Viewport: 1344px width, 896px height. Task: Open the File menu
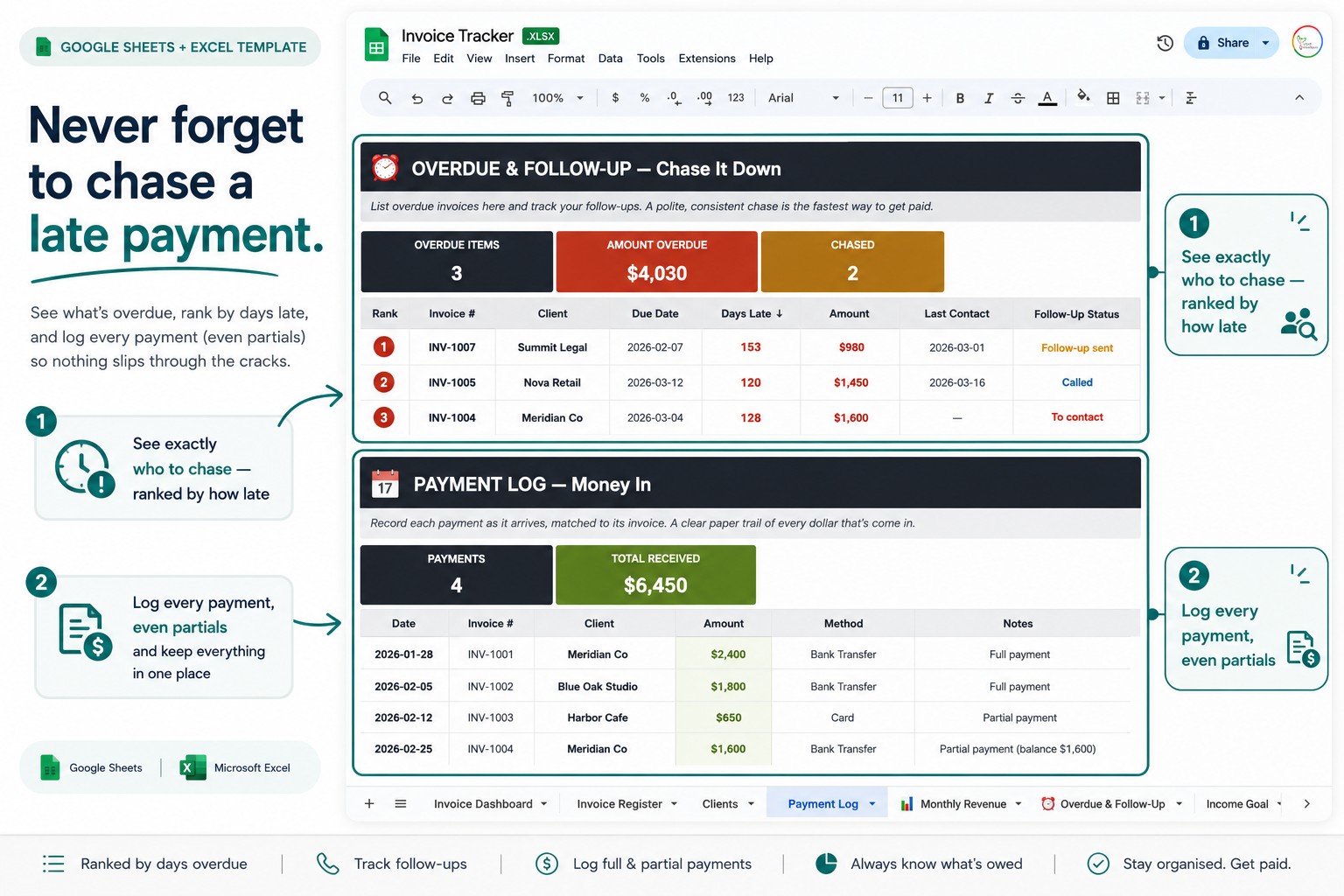[411, 59]
